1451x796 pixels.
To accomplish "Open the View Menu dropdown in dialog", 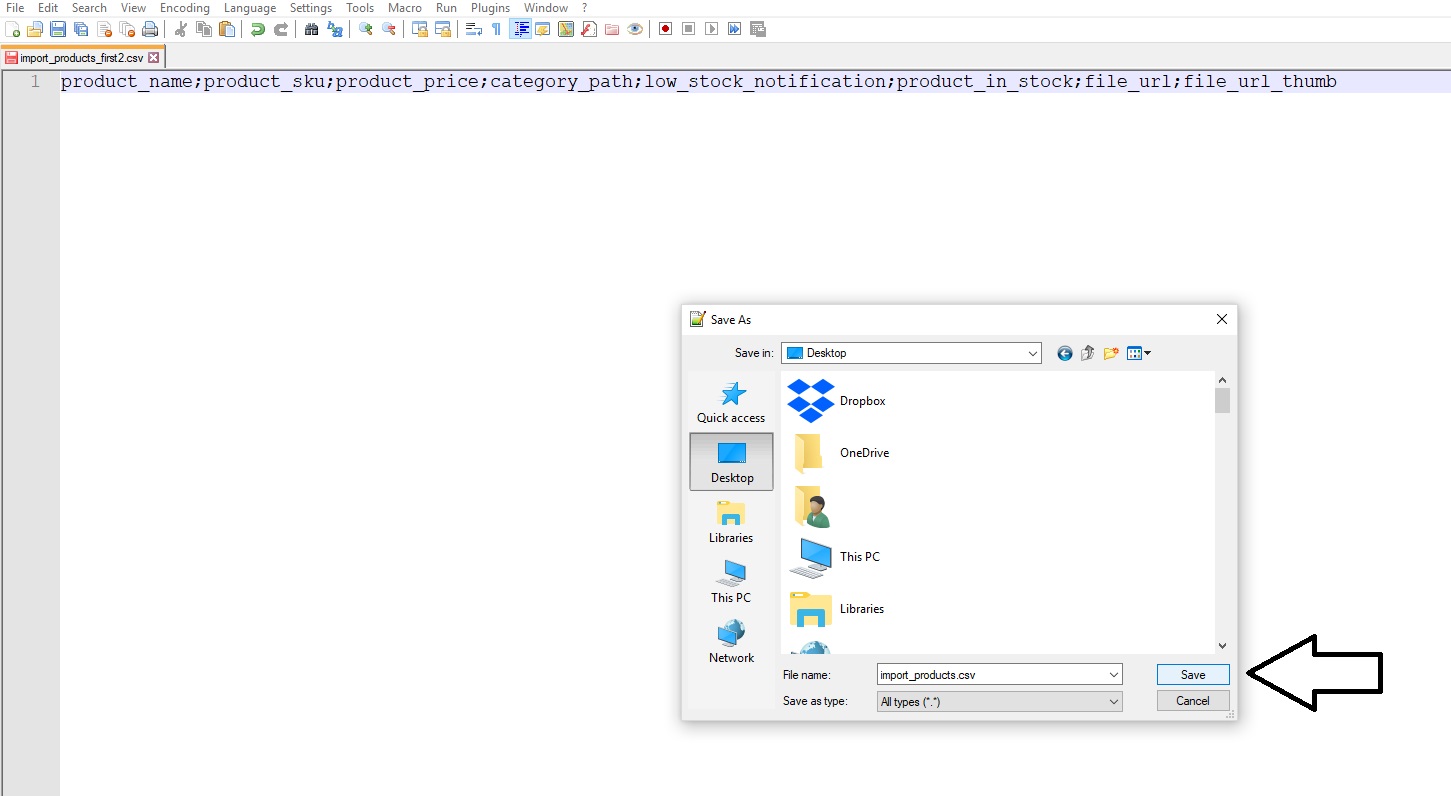I will click(x=1139, y=353).
